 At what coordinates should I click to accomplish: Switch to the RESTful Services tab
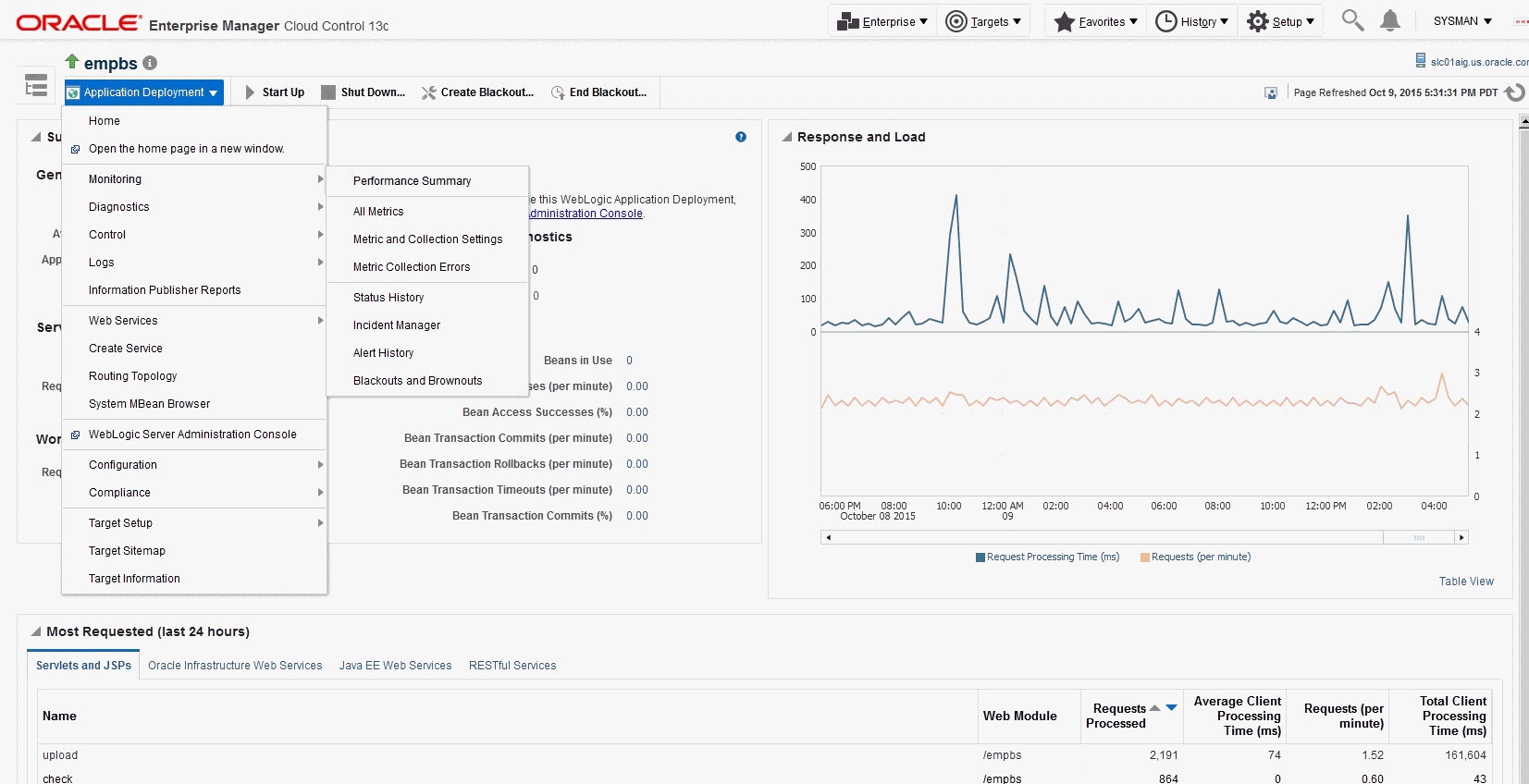click(512, 666)
